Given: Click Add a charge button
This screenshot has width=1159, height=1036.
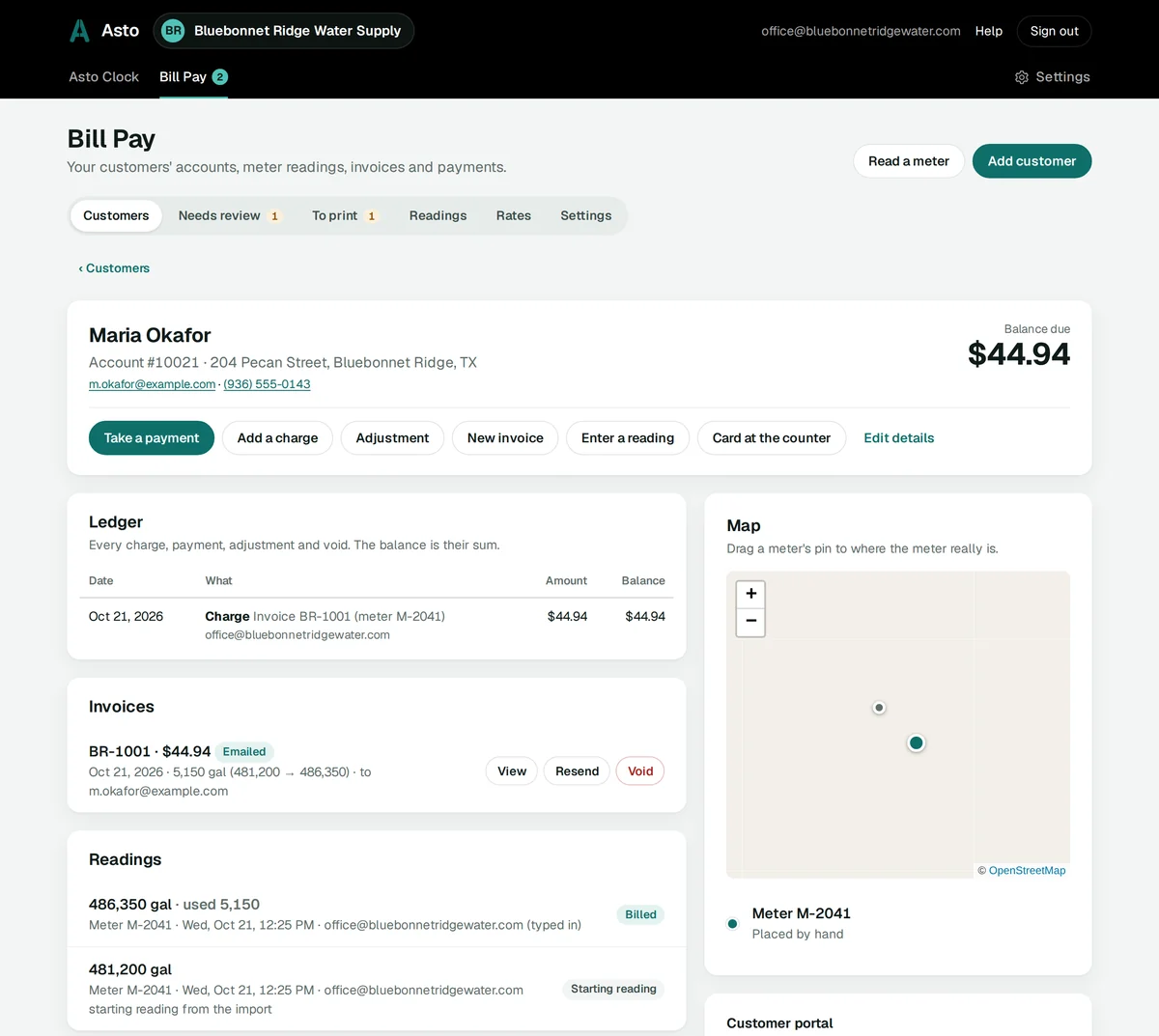Looking at the screenshot, I should 277,438.
